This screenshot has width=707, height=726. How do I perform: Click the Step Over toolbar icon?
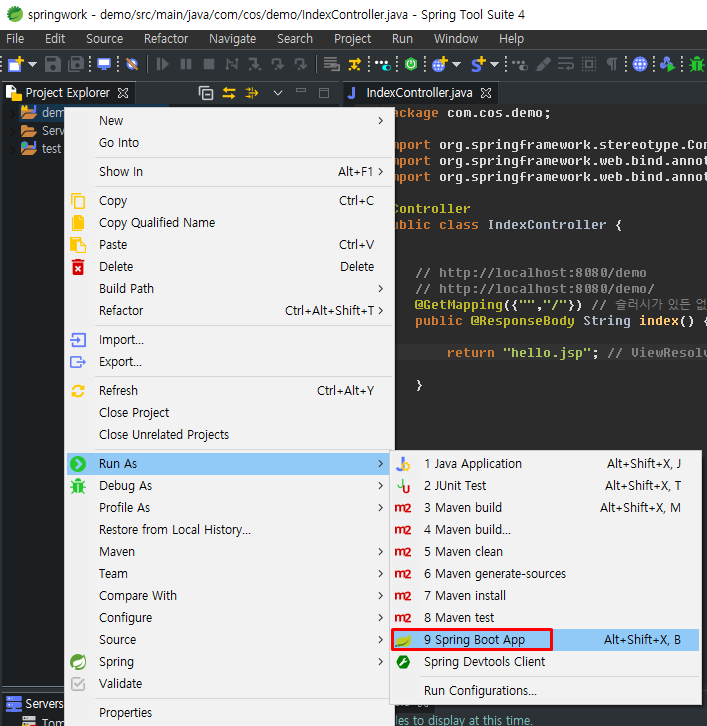tap(278, 64)
